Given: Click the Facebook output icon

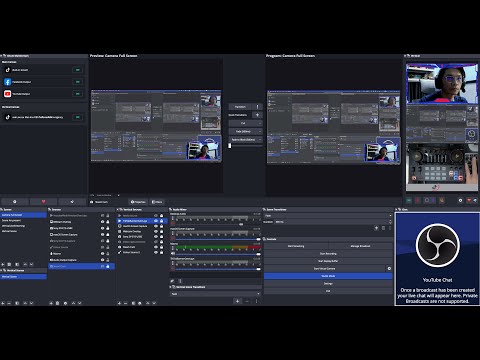Looking at the screenshot, I should pyautogui.click(x=8, y=82).
